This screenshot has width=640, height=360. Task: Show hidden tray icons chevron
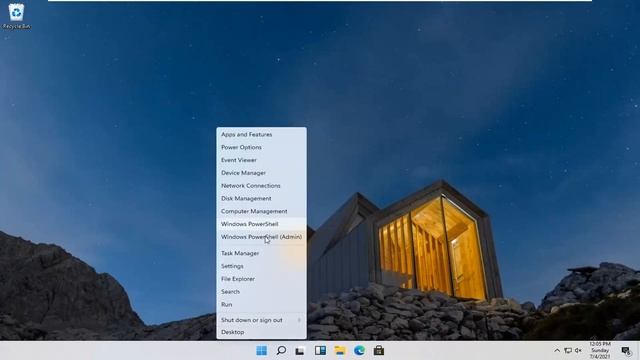click(x=557, y=350)
